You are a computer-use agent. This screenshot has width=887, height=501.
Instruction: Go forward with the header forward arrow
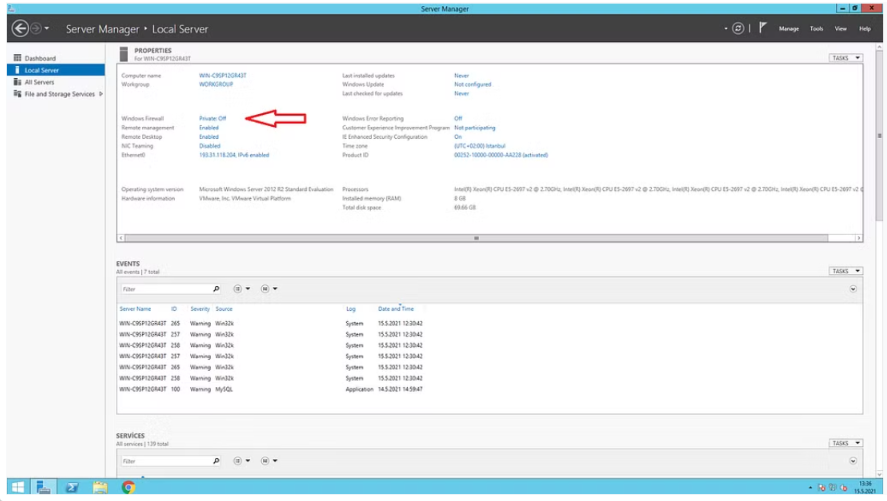pyautogui.click(x=36, y=28)
